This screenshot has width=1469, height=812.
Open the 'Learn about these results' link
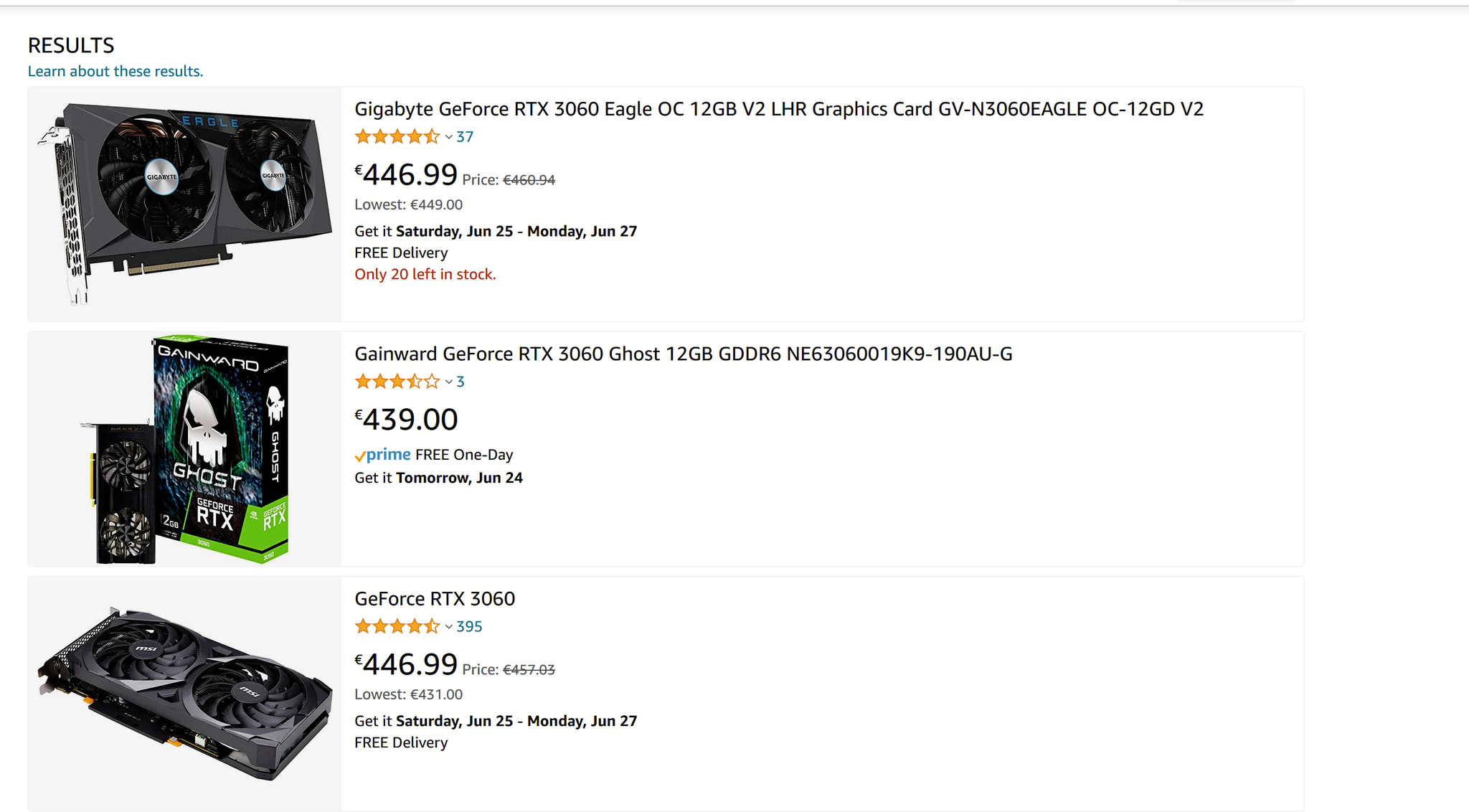click(x=115, y=71)
